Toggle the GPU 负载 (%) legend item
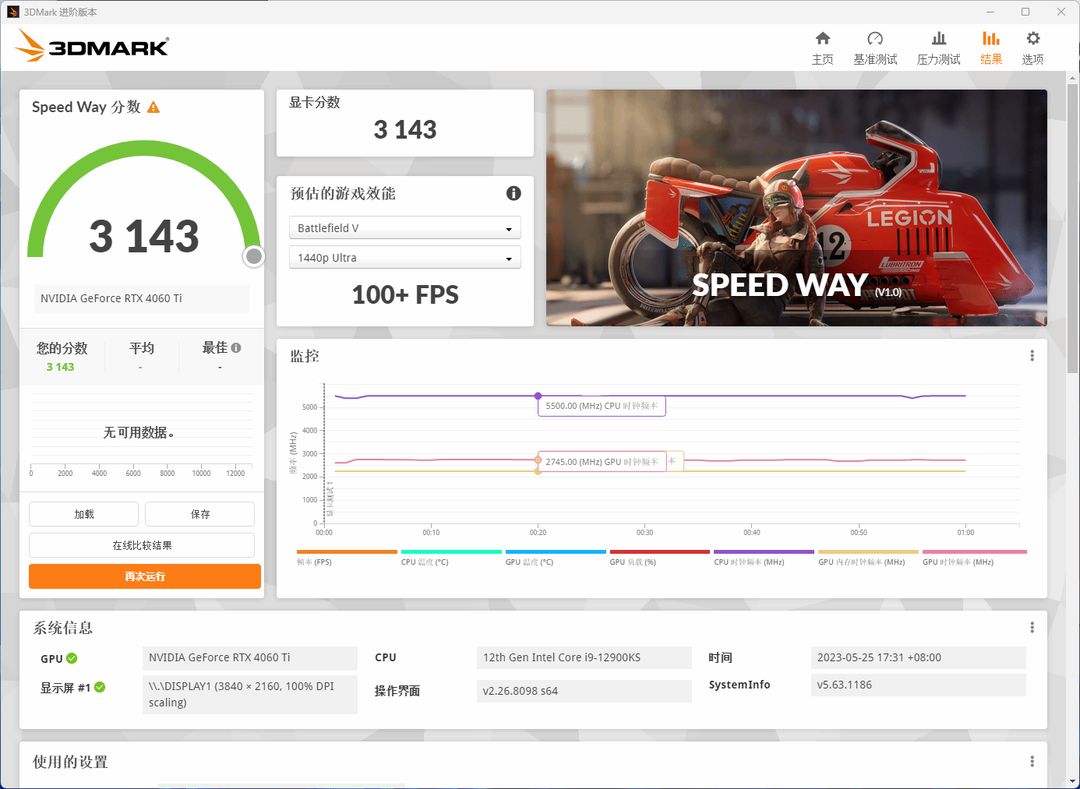 [659, 558]
